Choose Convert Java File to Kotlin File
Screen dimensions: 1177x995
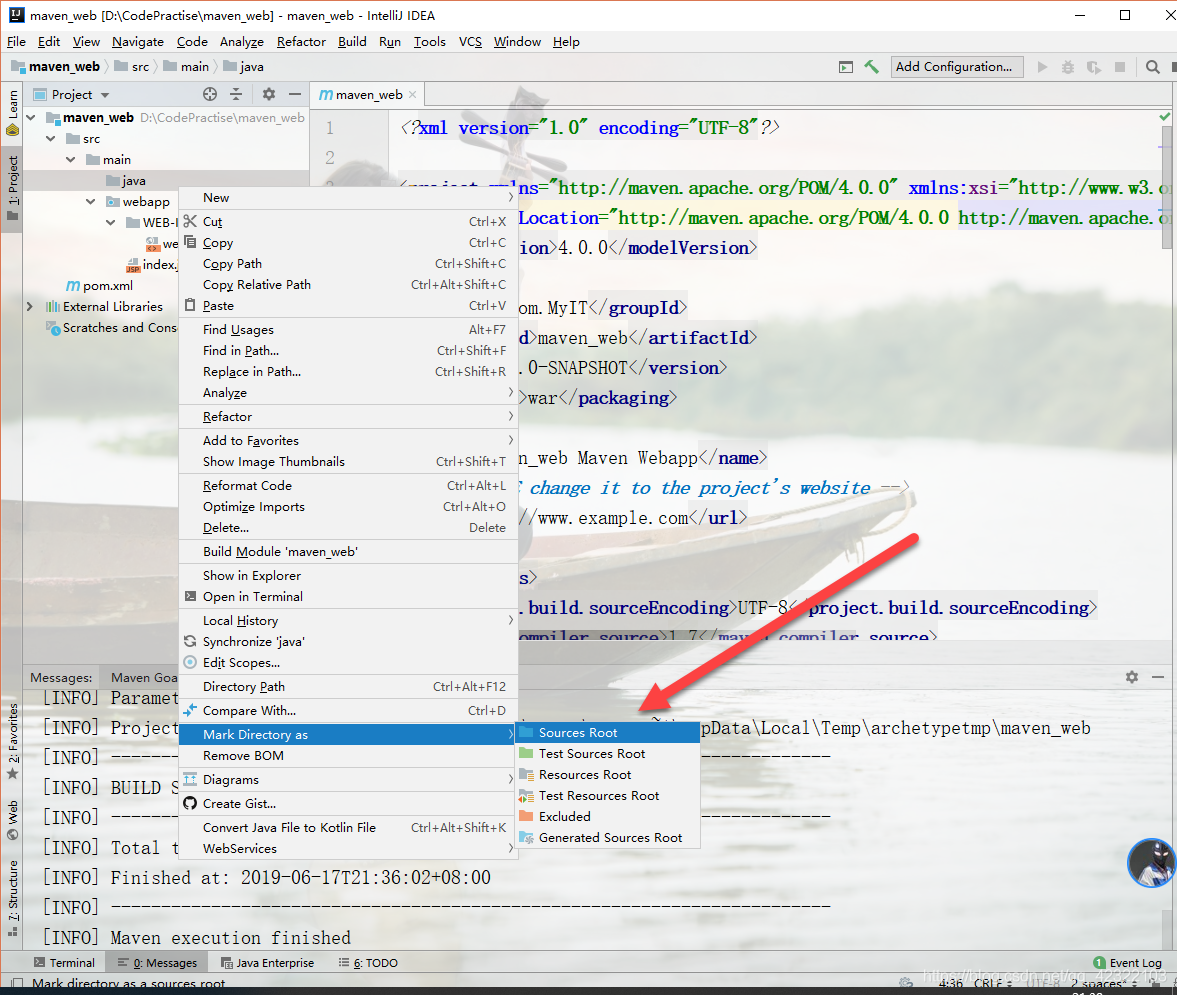pyautogui.click(x=348, y=828)
